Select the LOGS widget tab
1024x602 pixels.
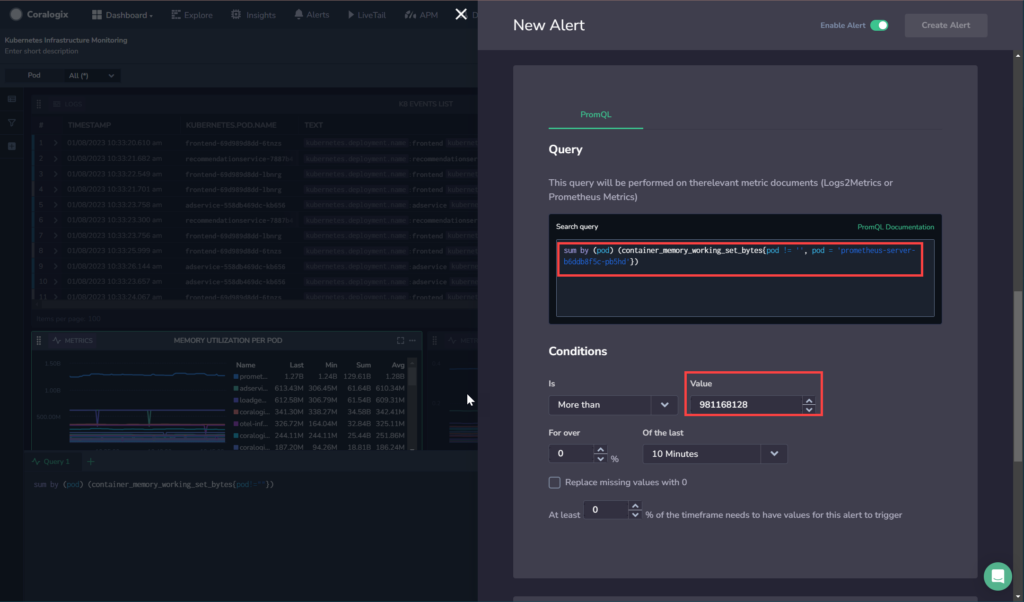point(67,104)
